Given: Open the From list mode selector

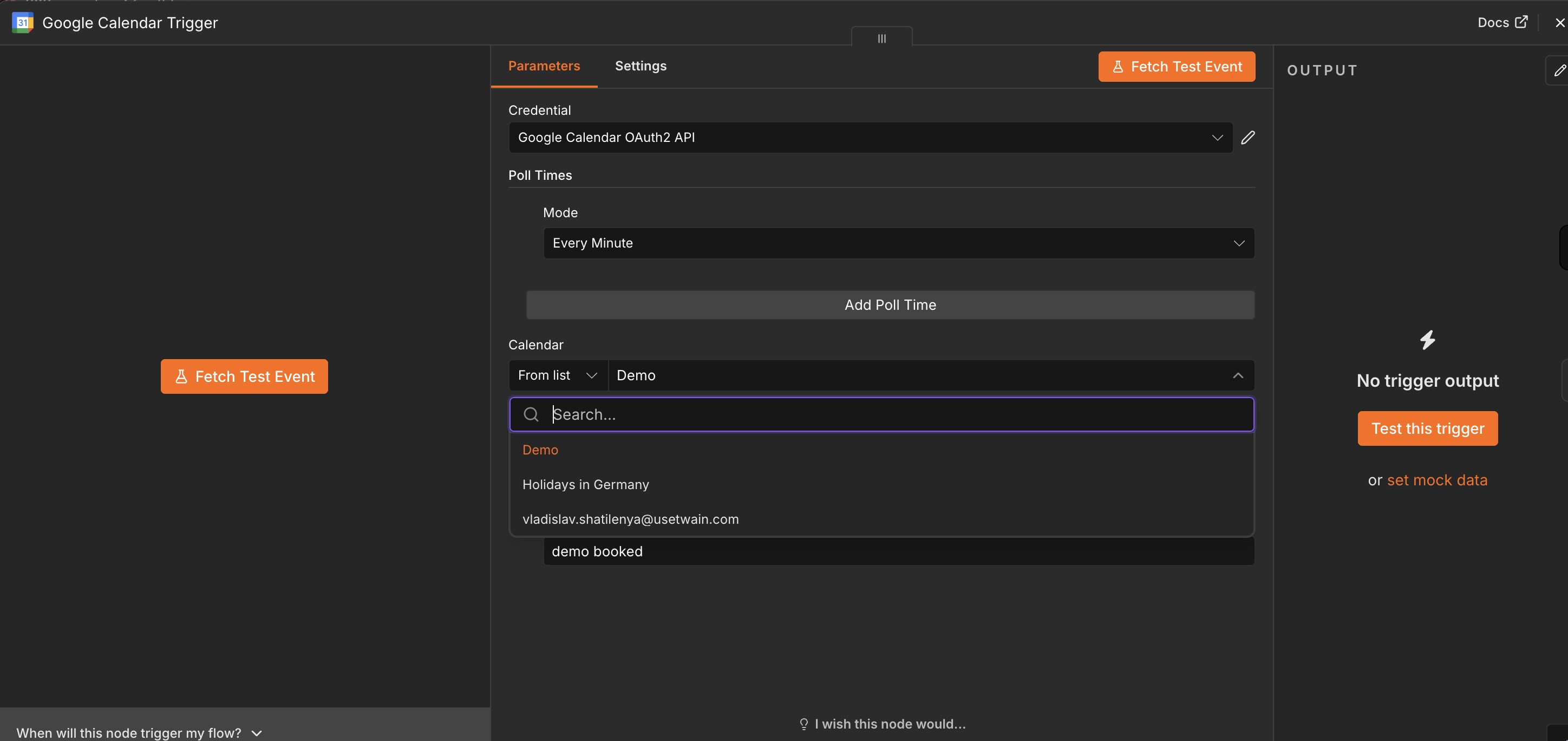Looking at the screenshot, I should click(558, 375).
